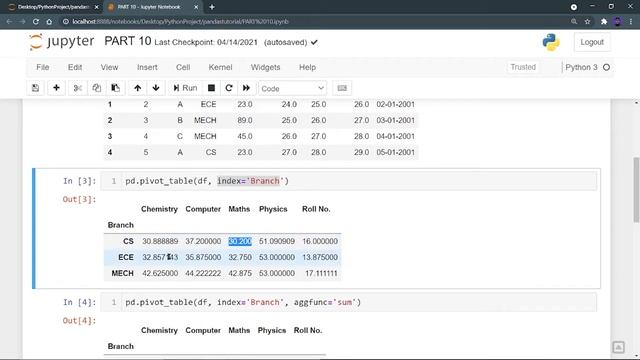Open the cell type Code dropdown
The height and width of the screenshot is (360, 640).
coord(292,89)
